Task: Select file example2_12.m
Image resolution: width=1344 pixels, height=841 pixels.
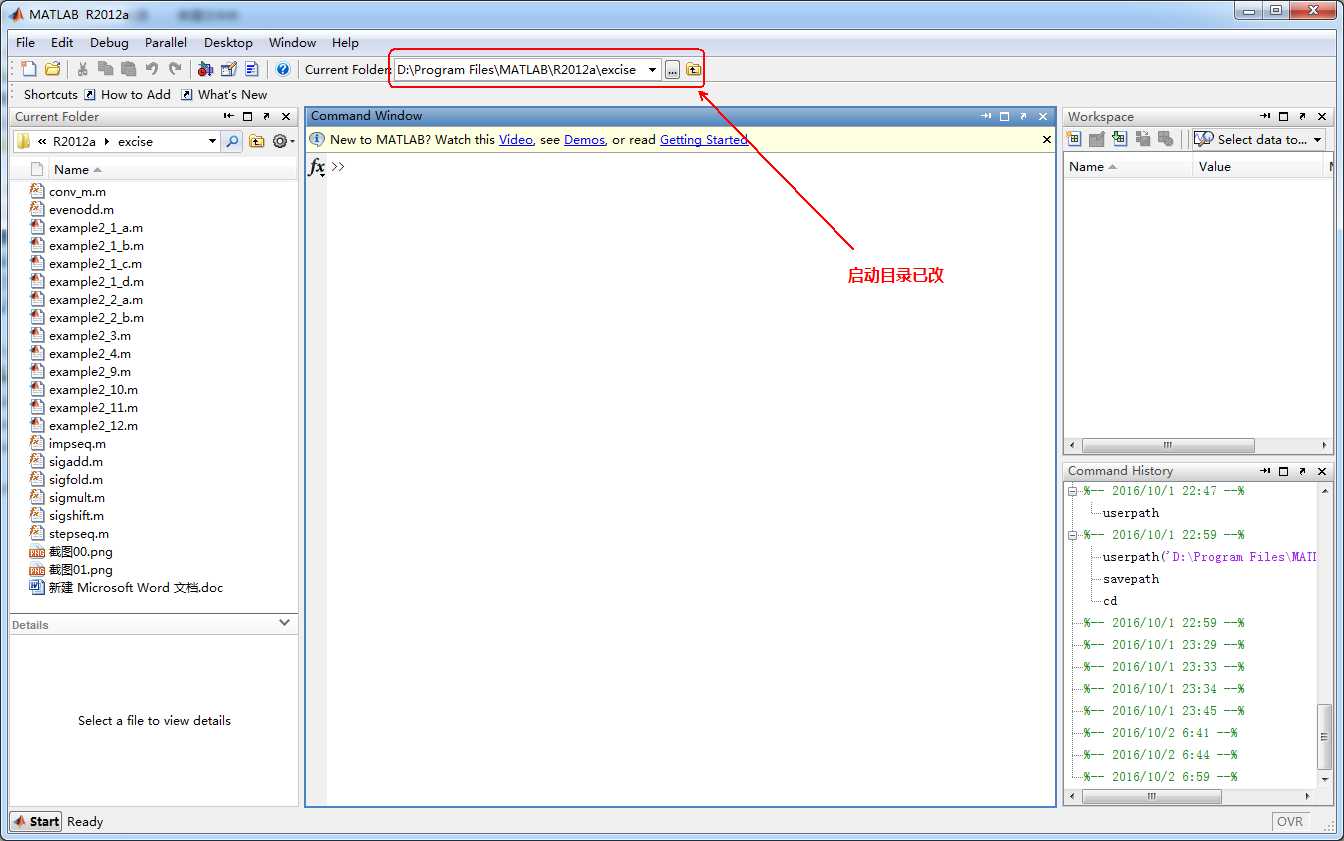Action: (93, 425)
